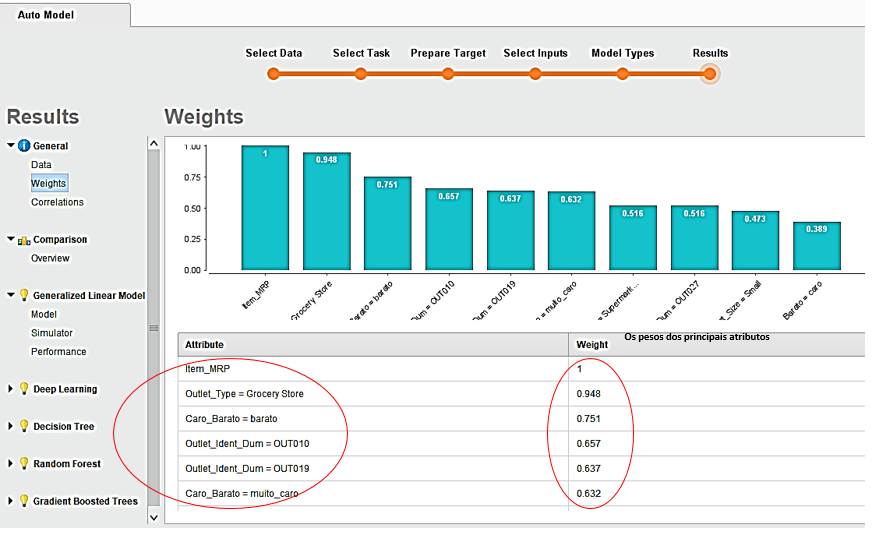The height and width of the screenshot is (540, 874).
Task: Click the General info icon
Action: [x=24, y=145]
